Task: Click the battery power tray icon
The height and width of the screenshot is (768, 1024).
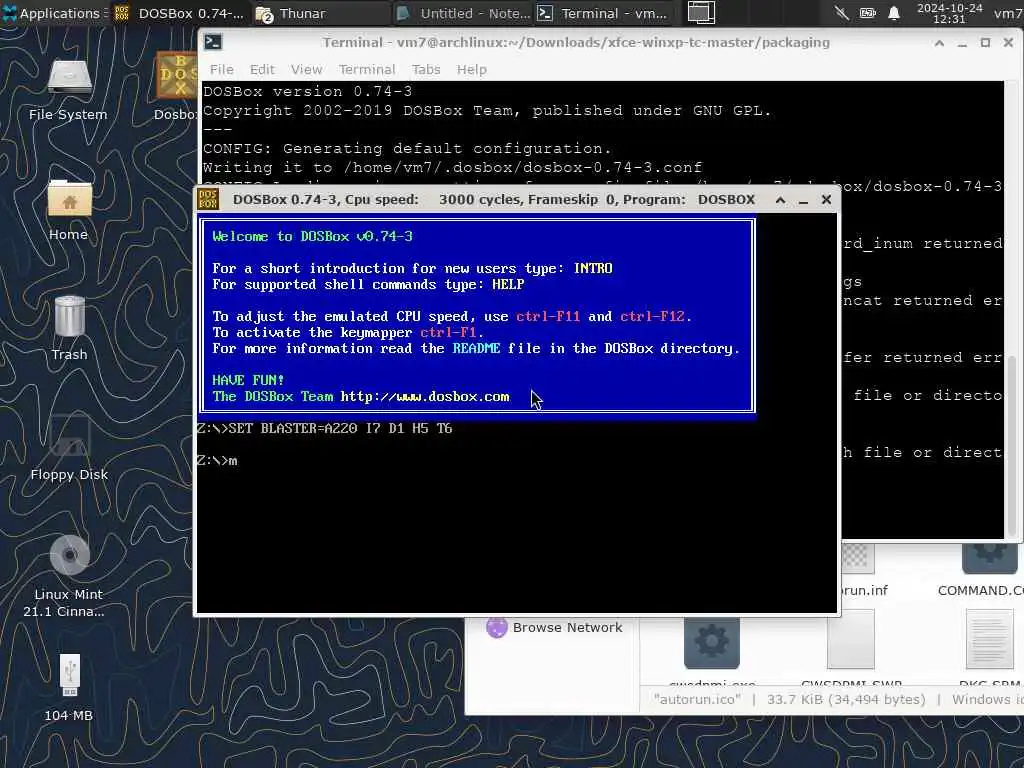Action: [x=867, y=12]
